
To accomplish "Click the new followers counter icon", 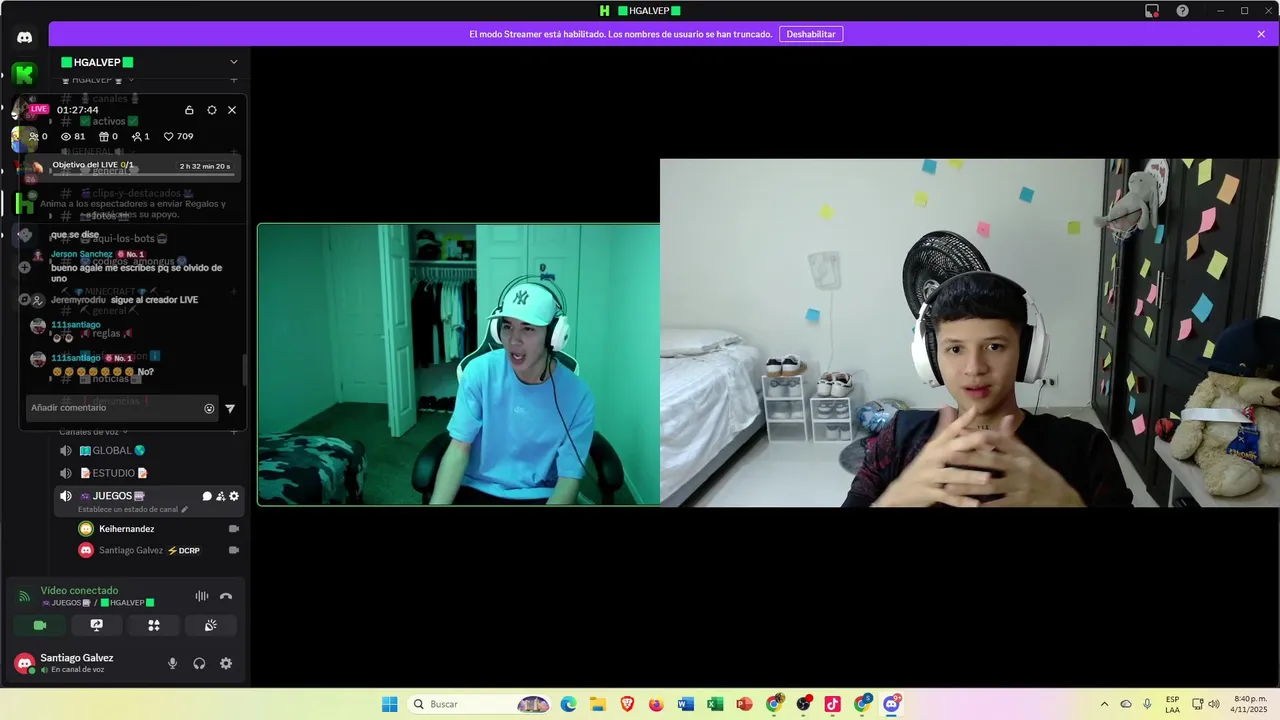I will tap(136, 137).
